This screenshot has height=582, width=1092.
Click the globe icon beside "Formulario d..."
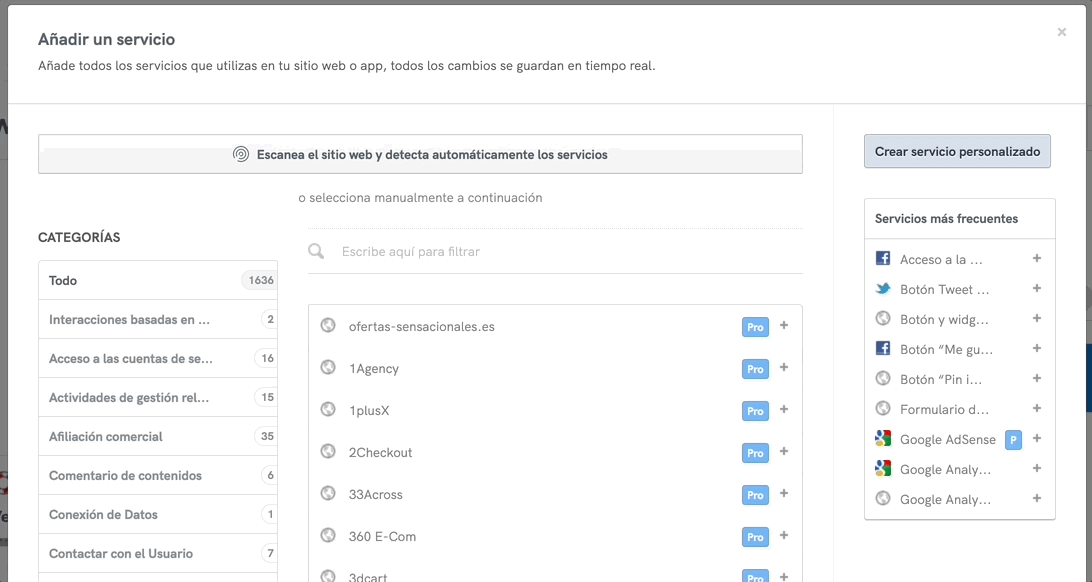coord(883,408)
